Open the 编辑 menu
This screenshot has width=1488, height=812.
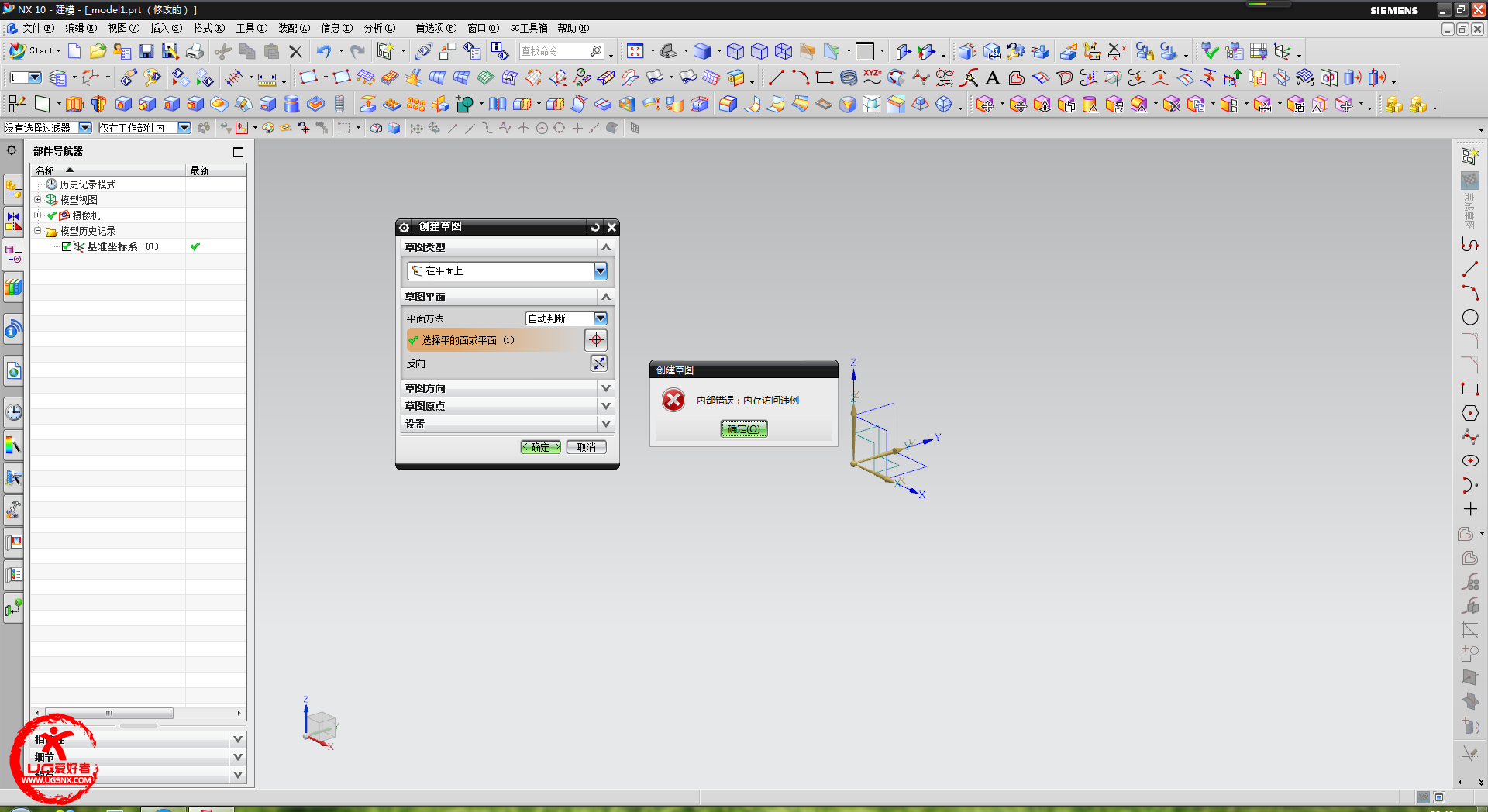coord(81,29)
